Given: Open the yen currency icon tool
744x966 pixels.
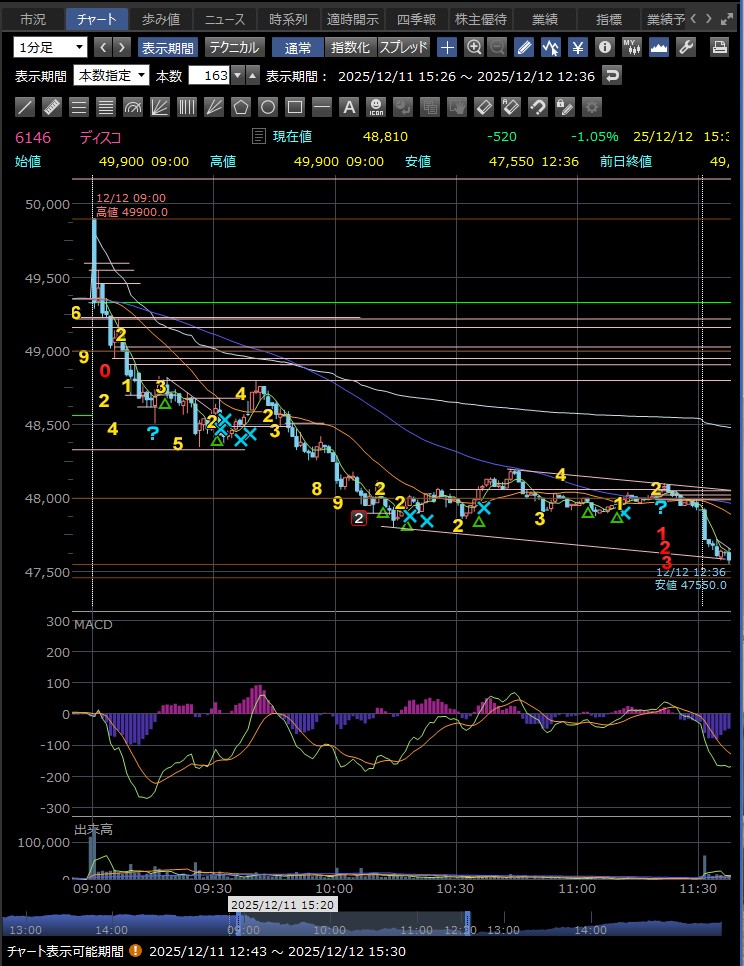Looking at the screenshot, I should 577,47.
